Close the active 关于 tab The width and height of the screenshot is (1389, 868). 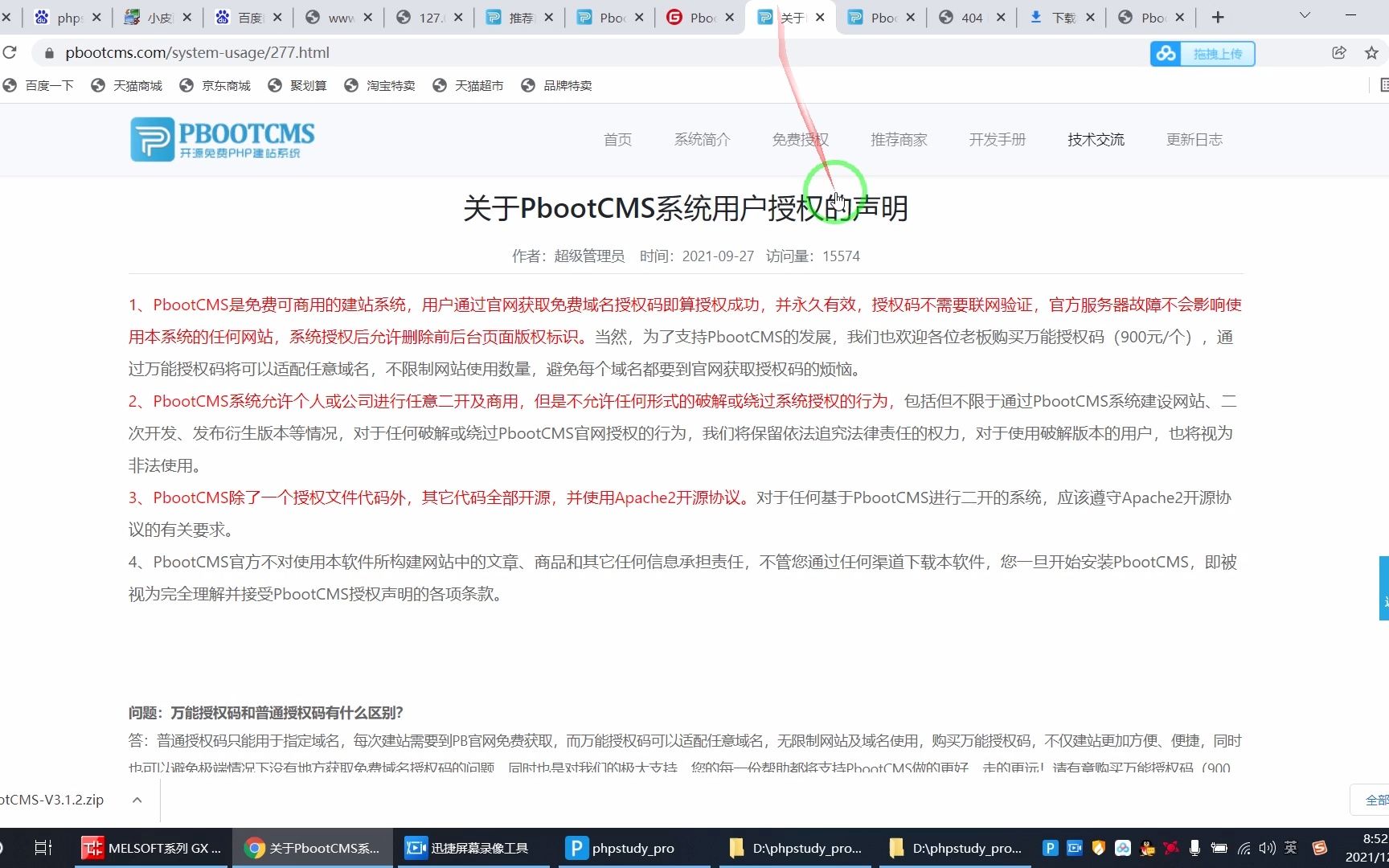click(x=819, y=17)
